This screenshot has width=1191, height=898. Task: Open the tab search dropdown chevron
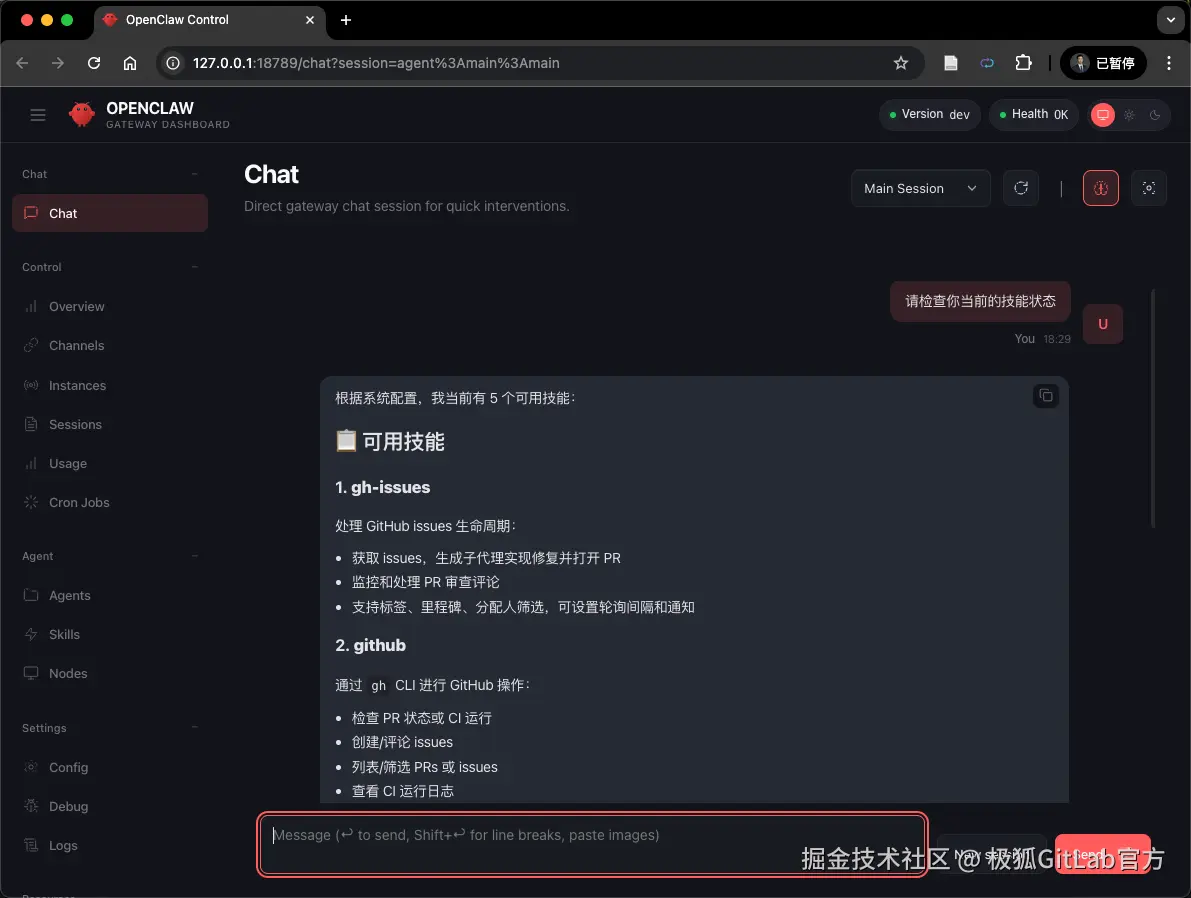click(1170, 20)
